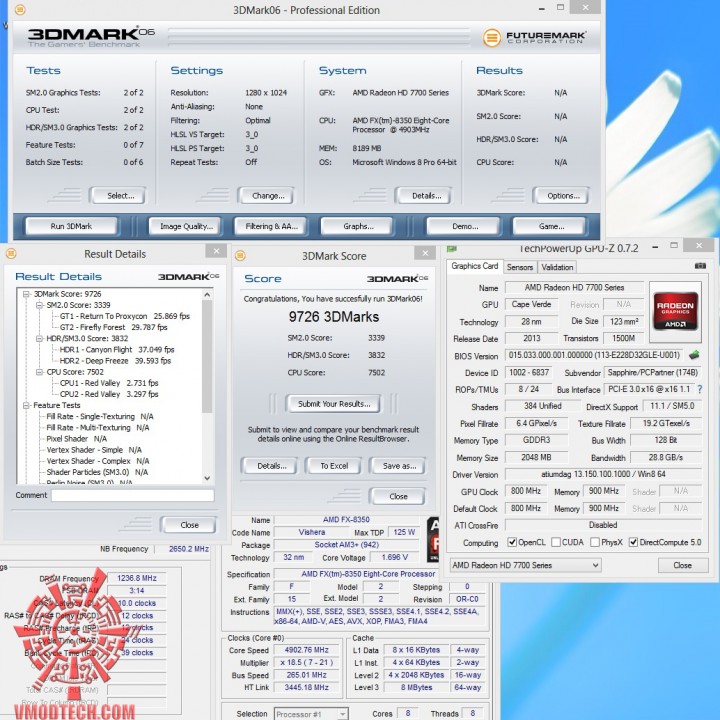Screen dimensions: 720x720
Task: Click the Futuremark Corporation logo
Action: [x=534, y=37]
